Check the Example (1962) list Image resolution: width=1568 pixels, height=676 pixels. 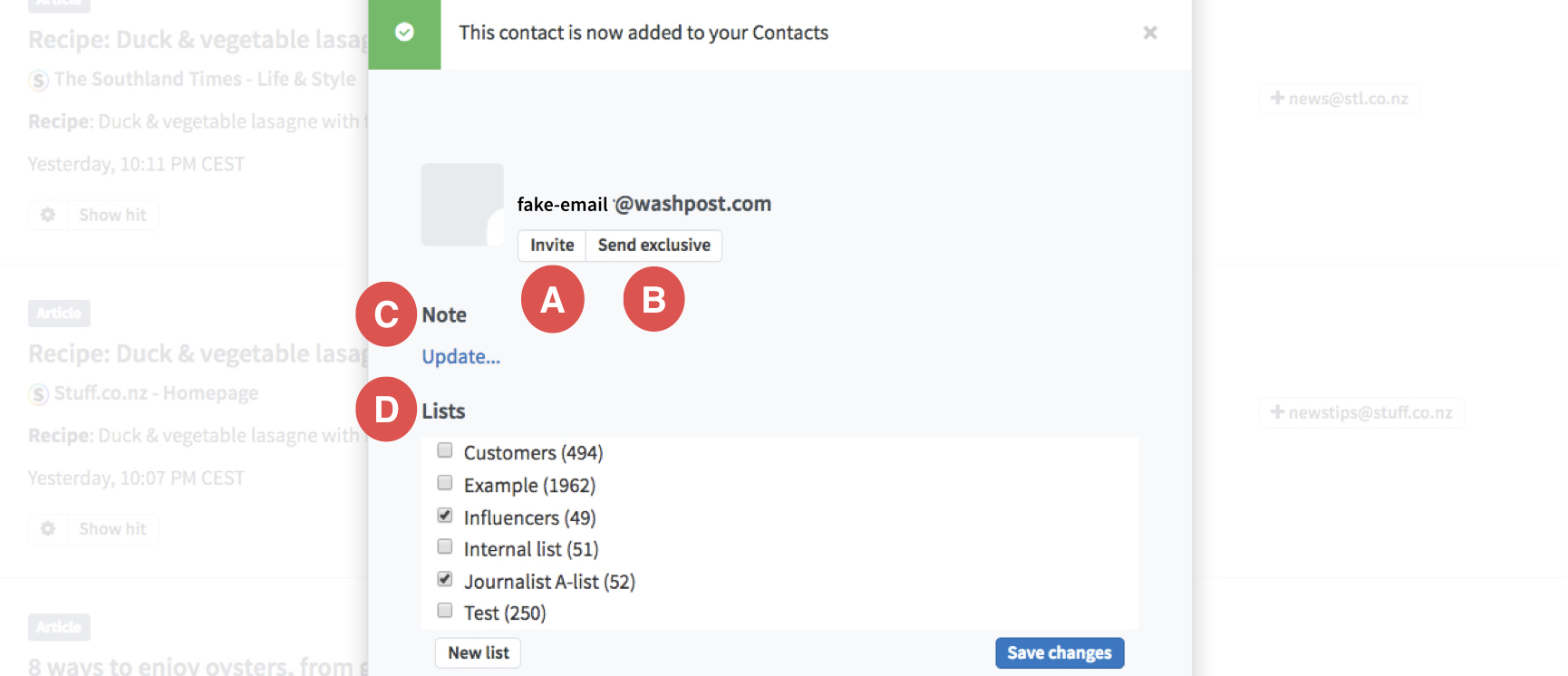pos(445,483)
